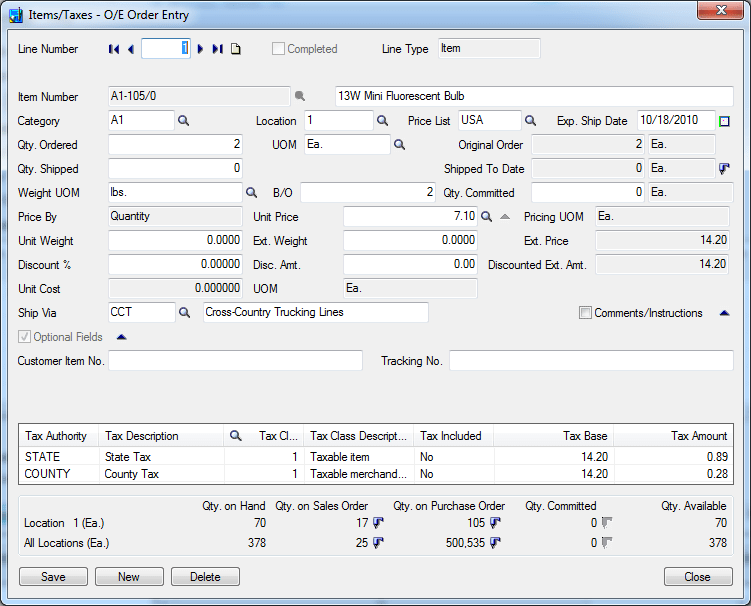Click the Price List field USA
The height and width of the screenshot is (606, 751).
[489, 120]
